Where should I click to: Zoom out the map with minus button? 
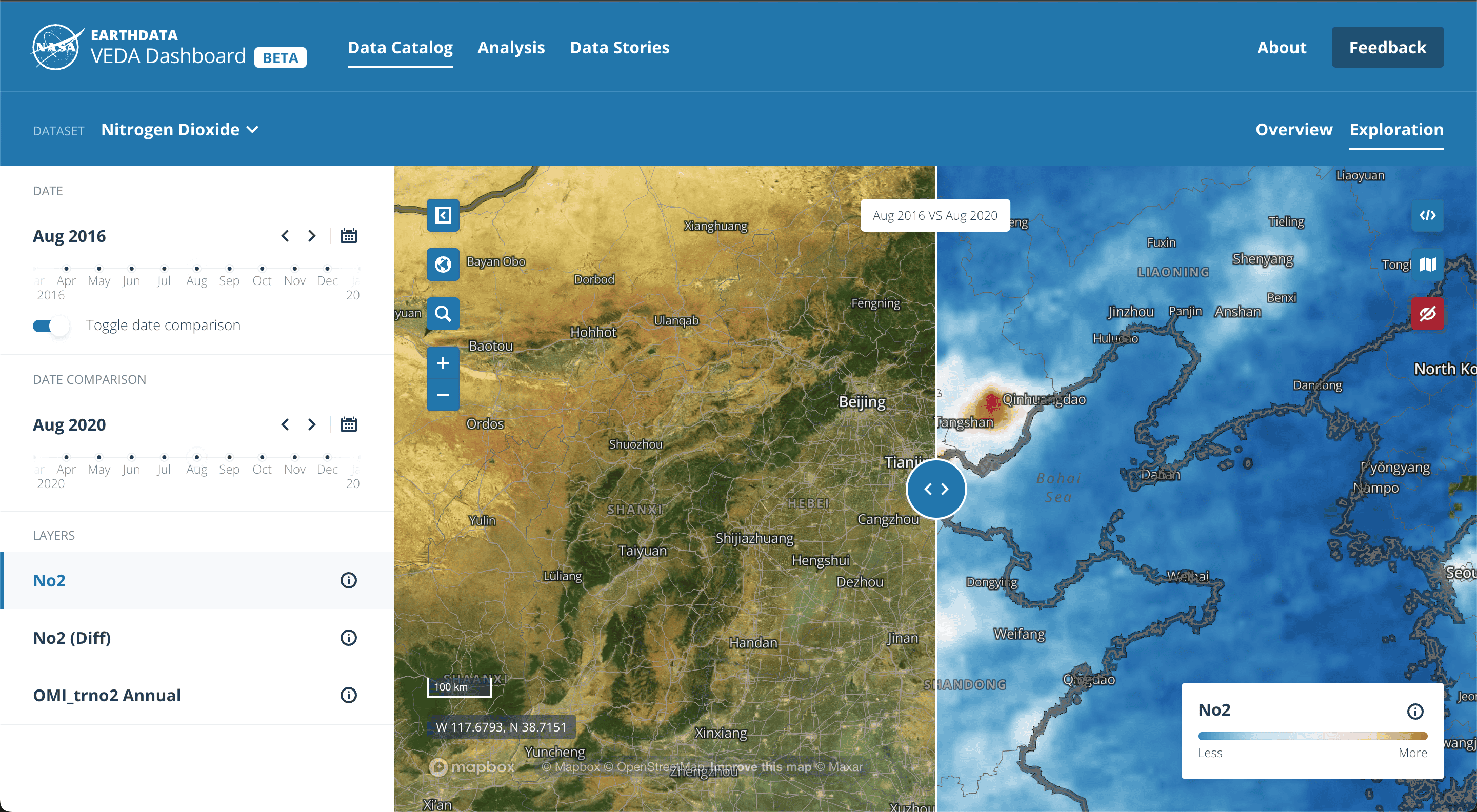coord(443,395)
